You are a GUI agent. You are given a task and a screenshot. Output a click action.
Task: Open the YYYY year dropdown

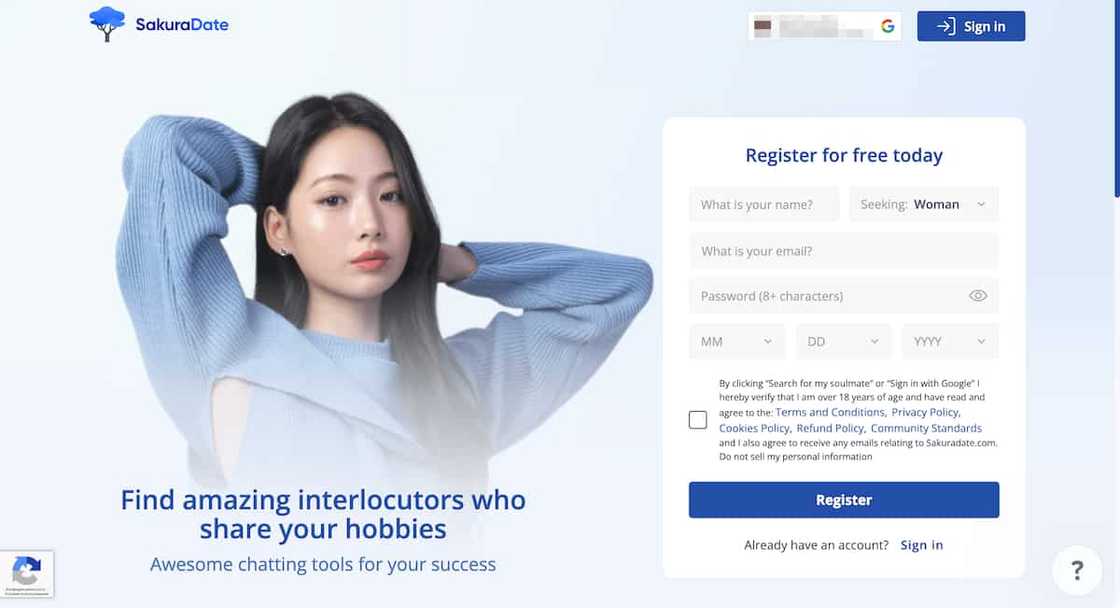(x=950, y=342)
